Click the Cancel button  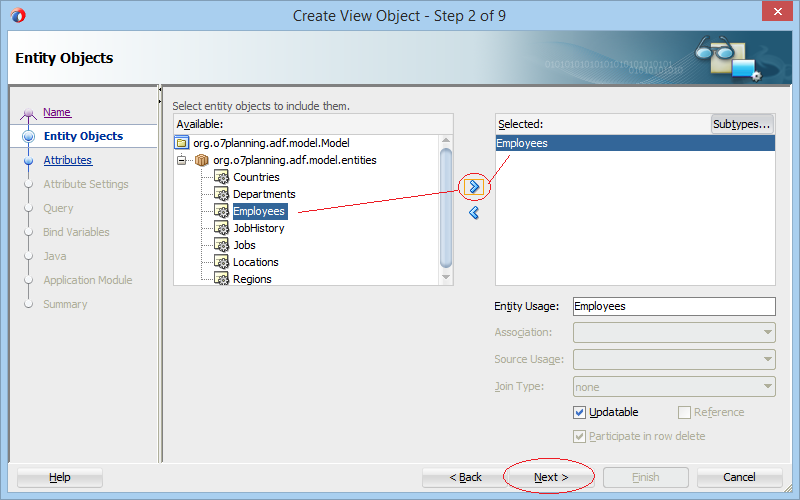(739, 477)
